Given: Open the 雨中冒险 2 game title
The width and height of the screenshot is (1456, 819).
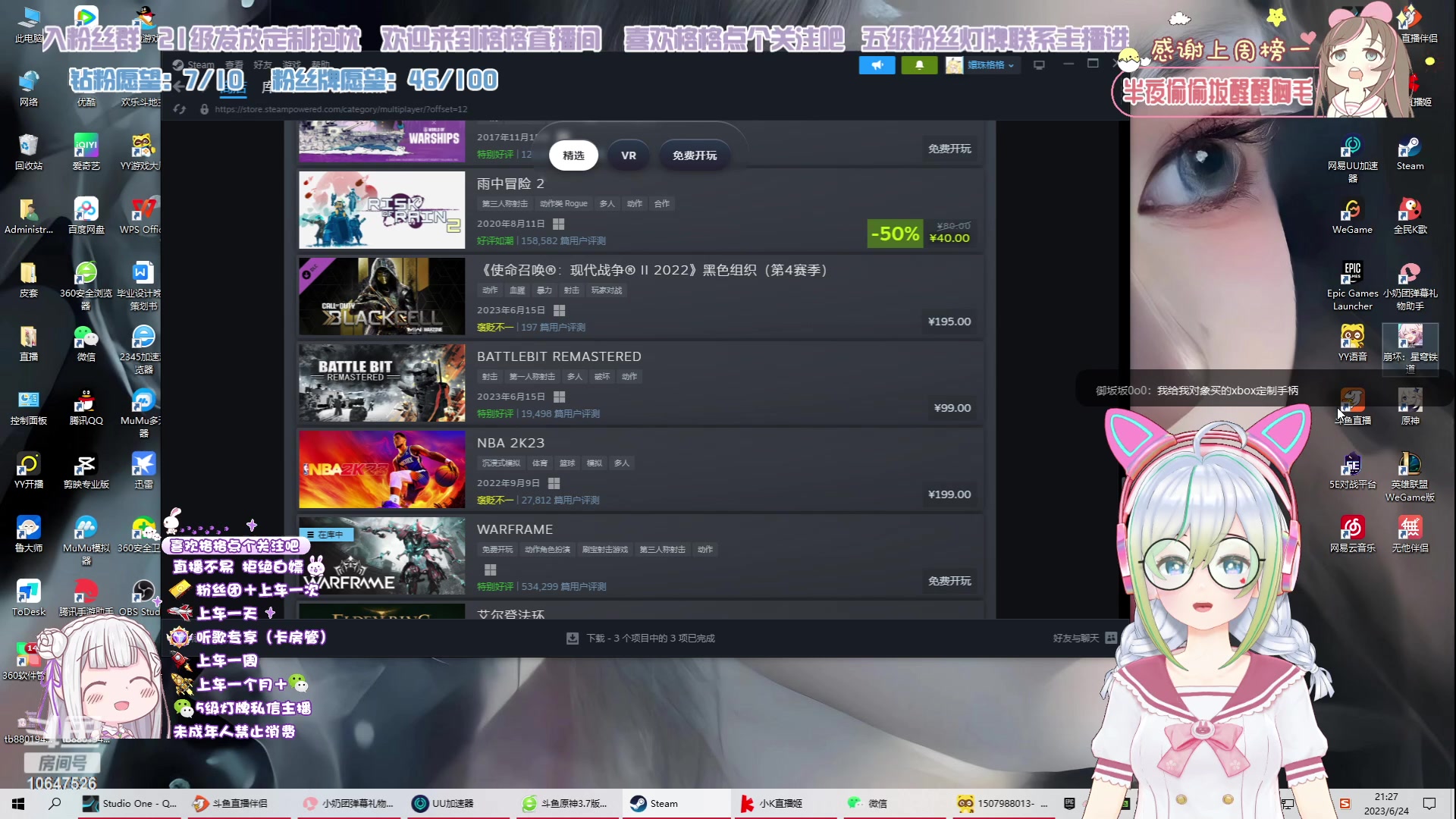Looking at the screenshot, I should 510,184.
